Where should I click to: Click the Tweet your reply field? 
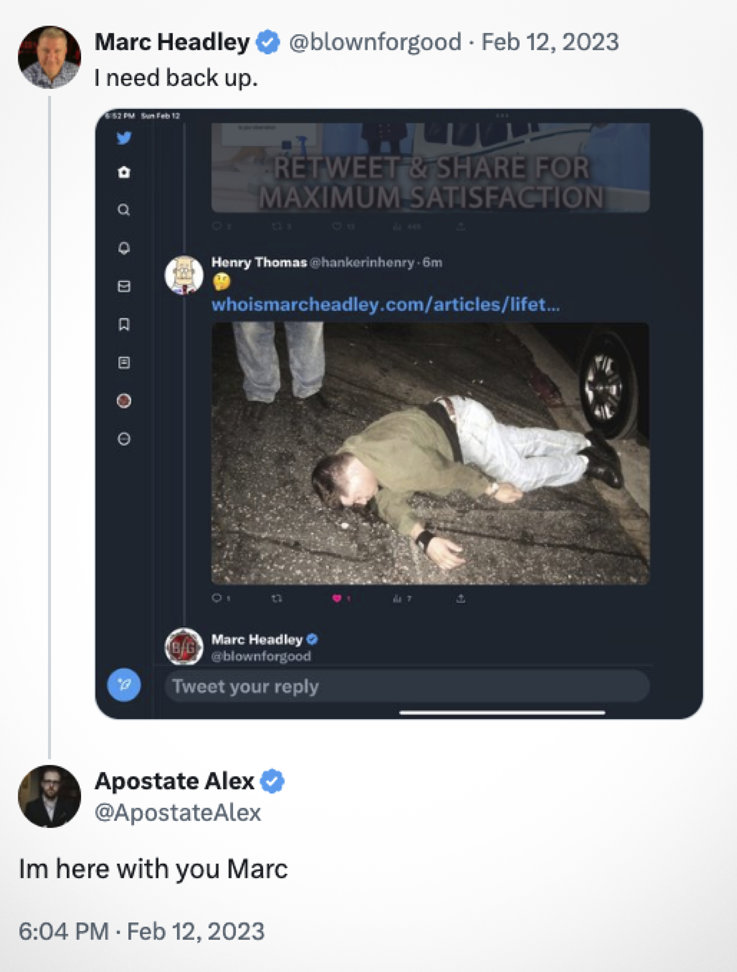(407, 686)
